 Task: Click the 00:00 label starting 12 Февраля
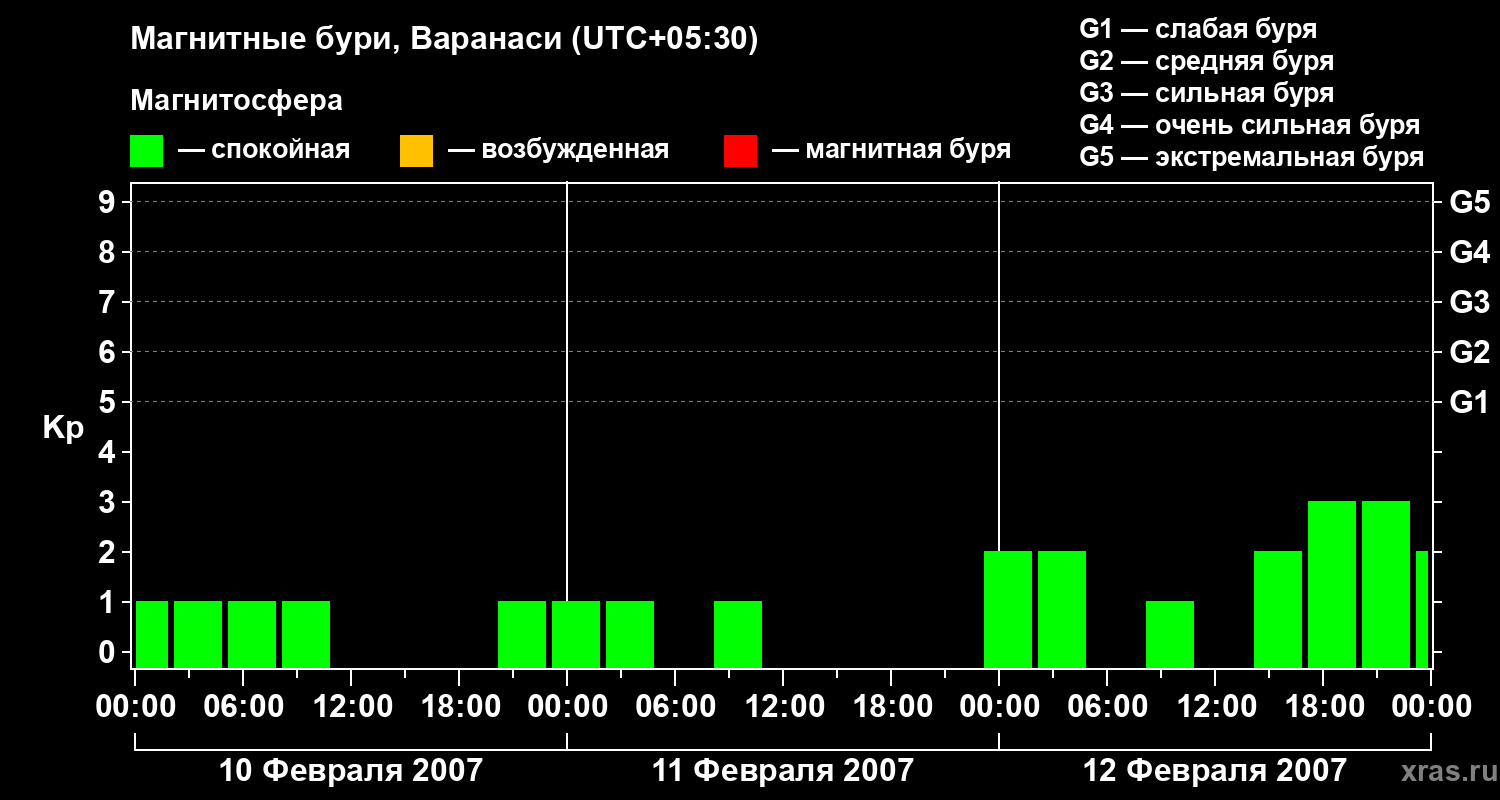999,707
